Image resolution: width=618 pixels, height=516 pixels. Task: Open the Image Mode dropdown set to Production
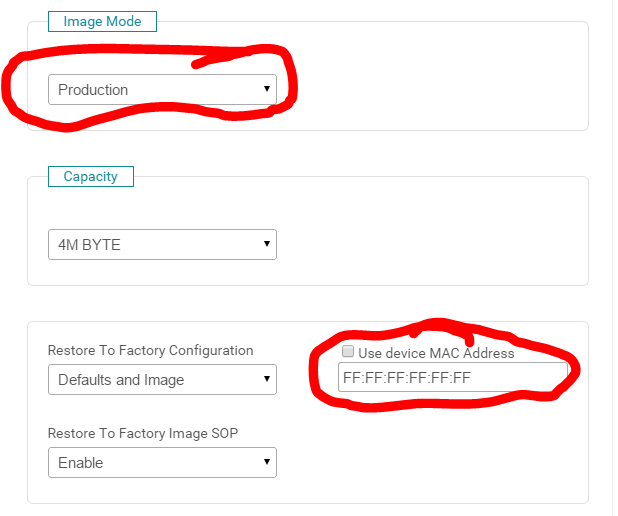click(x=162, y=90)
